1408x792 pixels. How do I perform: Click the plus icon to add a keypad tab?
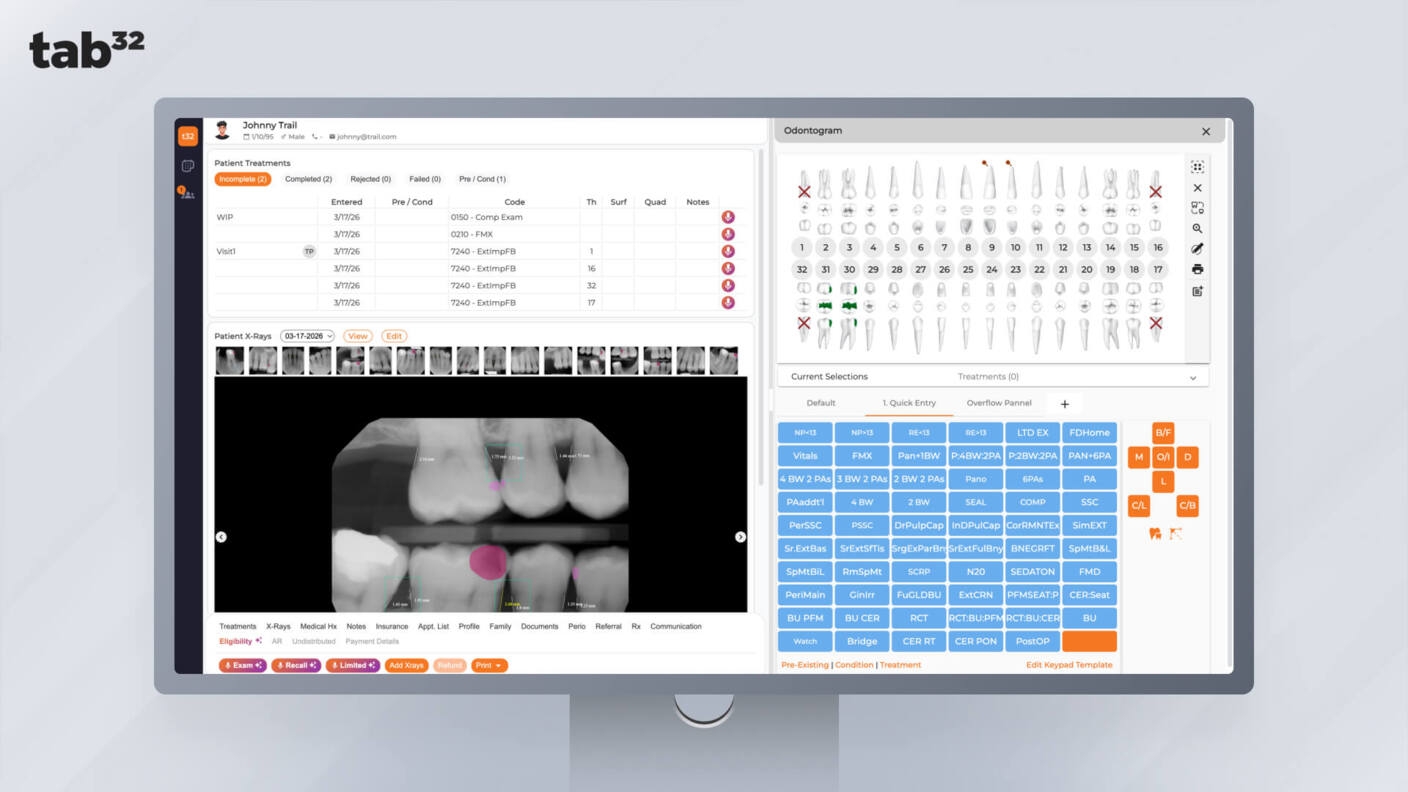tap(1065, 404)
